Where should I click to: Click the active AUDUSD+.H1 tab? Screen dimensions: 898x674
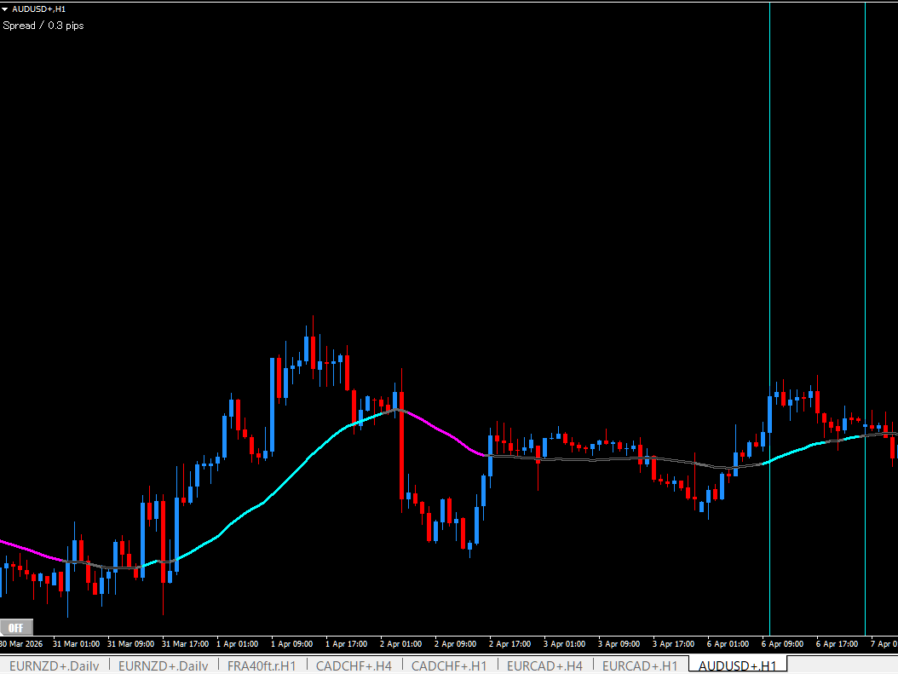737,665
